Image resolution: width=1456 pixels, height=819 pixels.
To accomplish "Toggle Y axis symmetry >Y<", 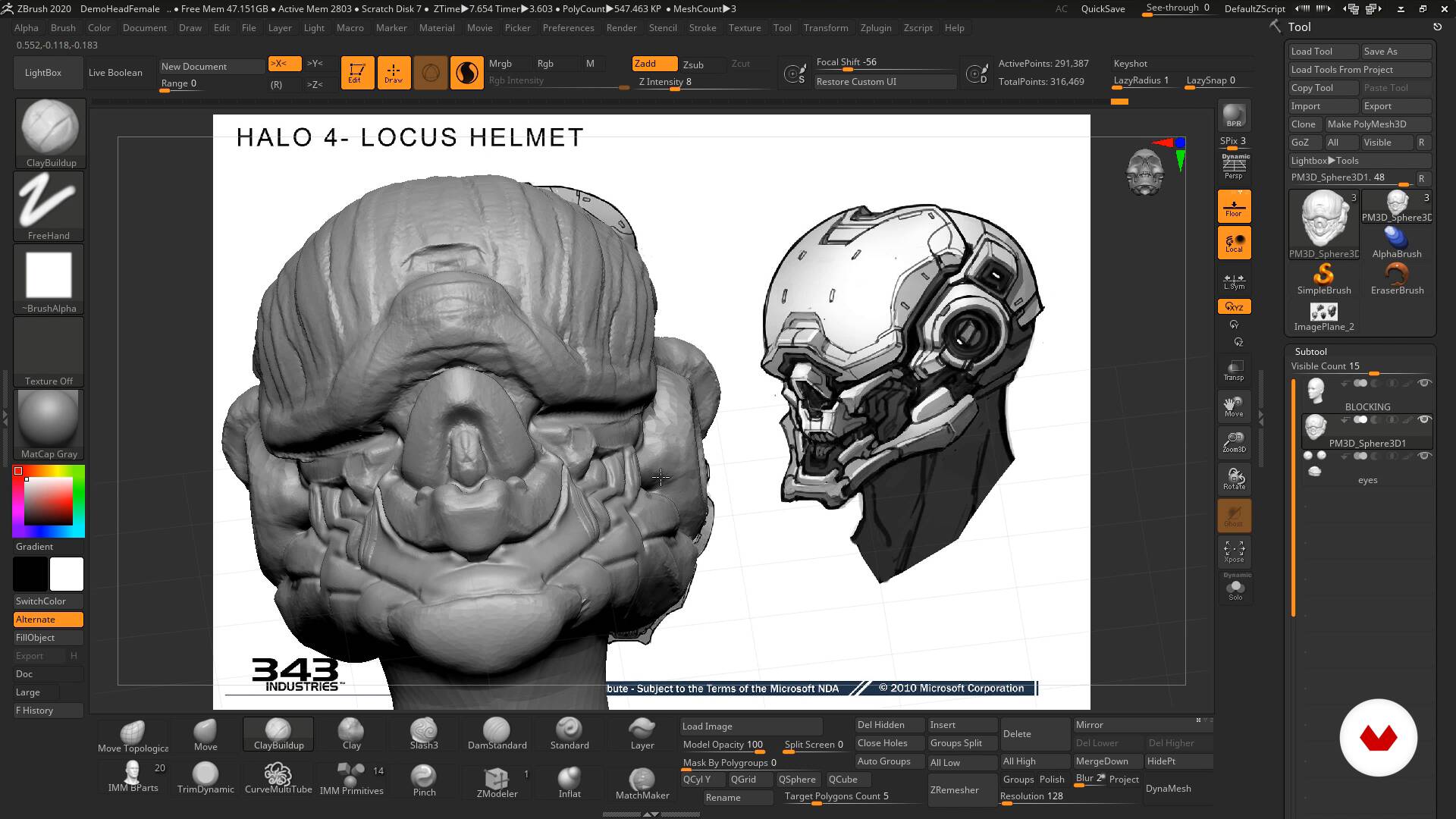I will 315,64.
